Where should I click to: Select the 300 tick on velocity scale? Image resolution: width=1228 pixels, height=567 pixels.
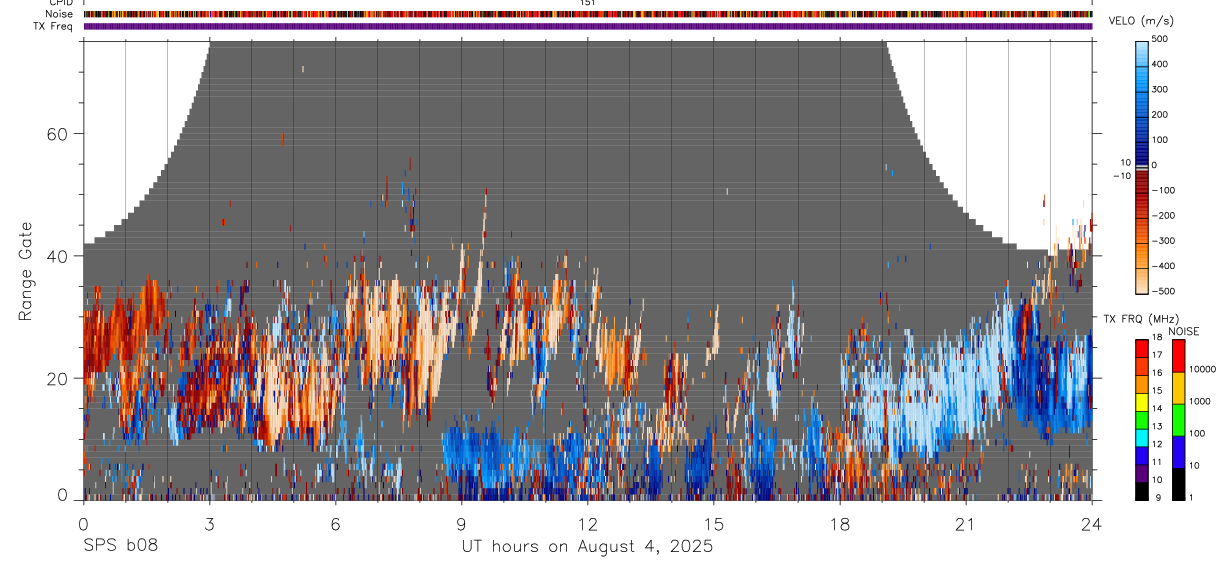(1160, 89)
